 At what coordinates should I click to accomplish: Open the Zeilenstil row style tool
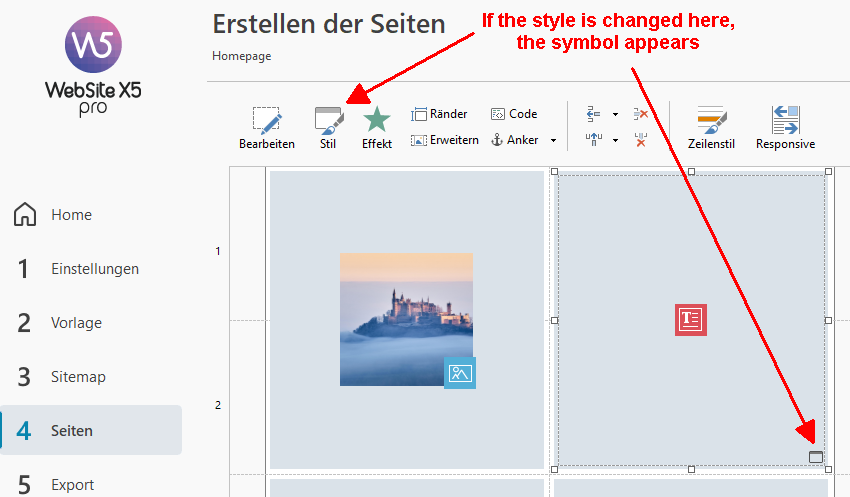click(x=711, y=127)
